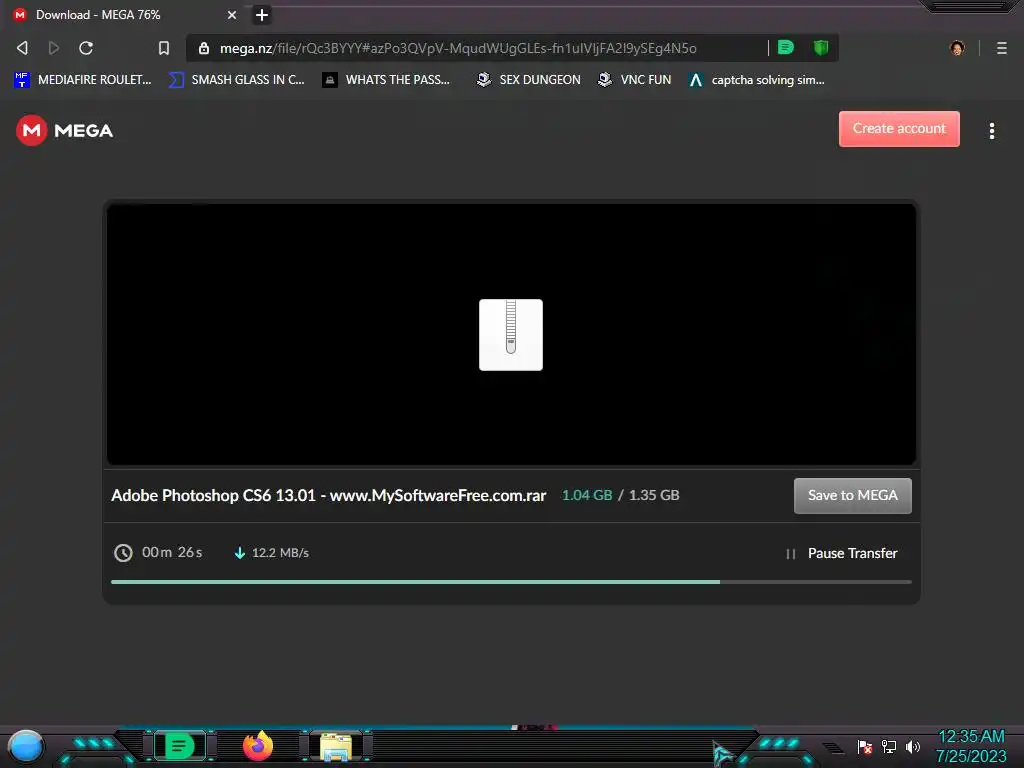Open SMASH GLASS IN C... bookmark
The height and width of the screenshot is (768, 1024).
coord(236,80)
